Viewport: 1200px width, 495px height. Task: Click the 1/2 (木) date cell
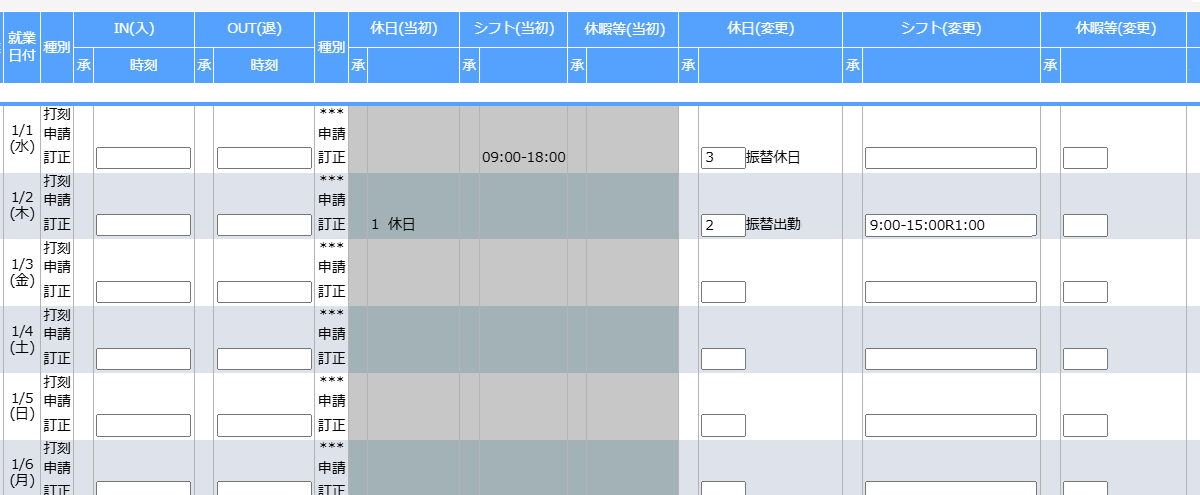(x=21, y=205)
